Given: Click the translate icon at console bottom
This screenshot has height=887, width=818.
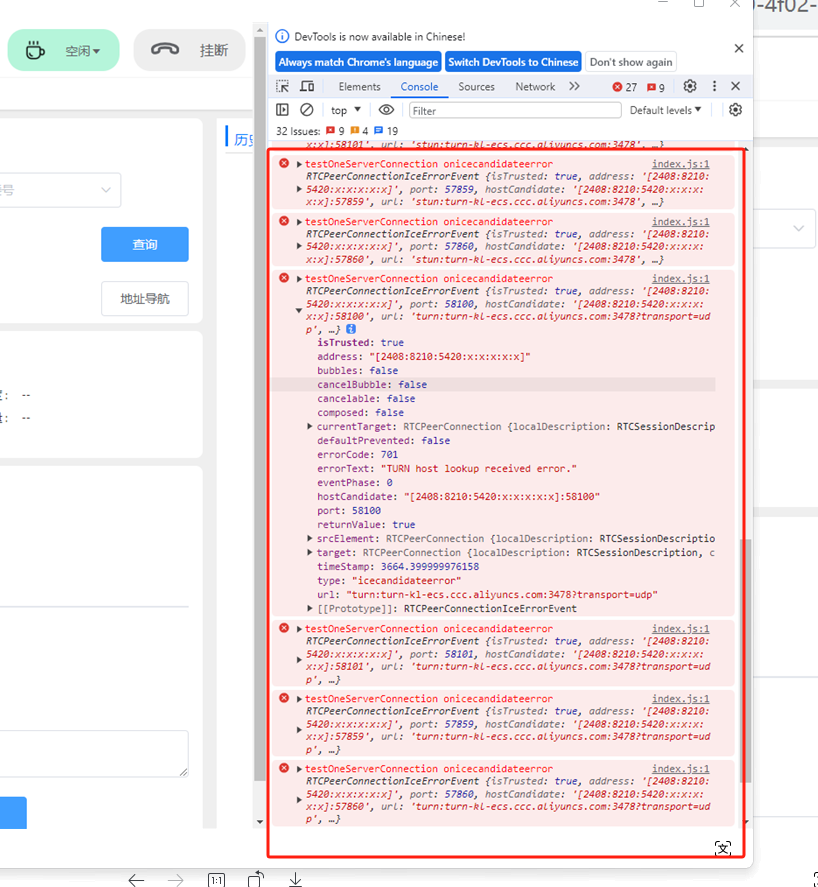Looking at the screenshot, I should point(722,848).
